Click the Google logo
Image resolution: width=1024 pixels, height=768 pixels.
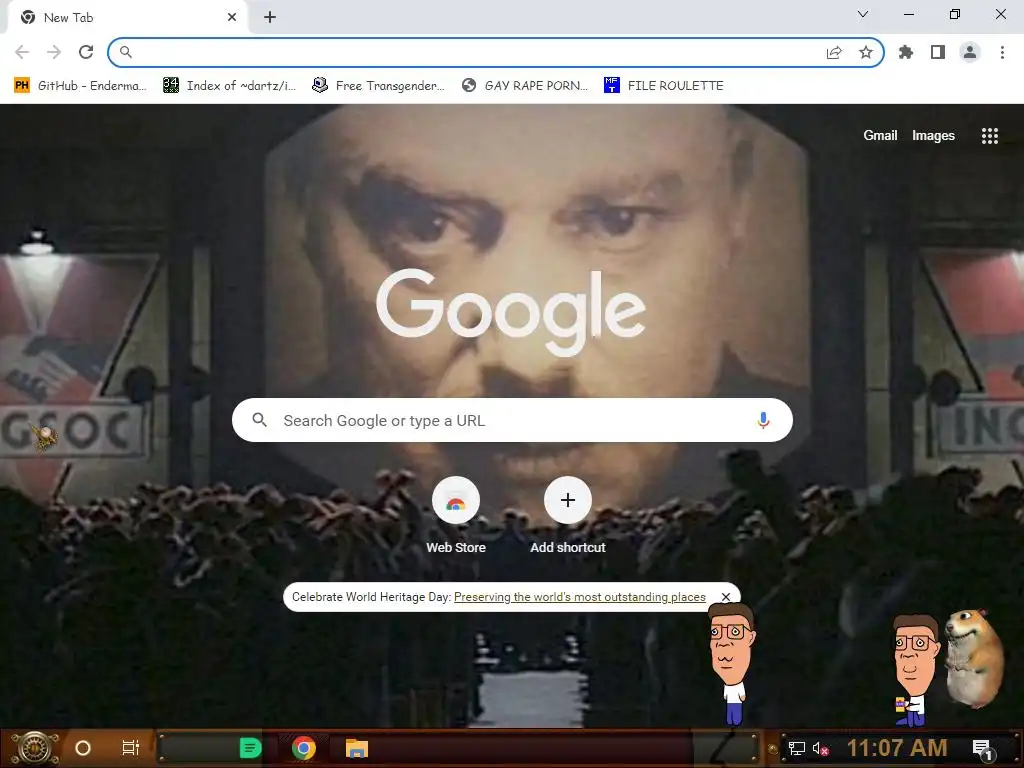click(x=511, y=312)
